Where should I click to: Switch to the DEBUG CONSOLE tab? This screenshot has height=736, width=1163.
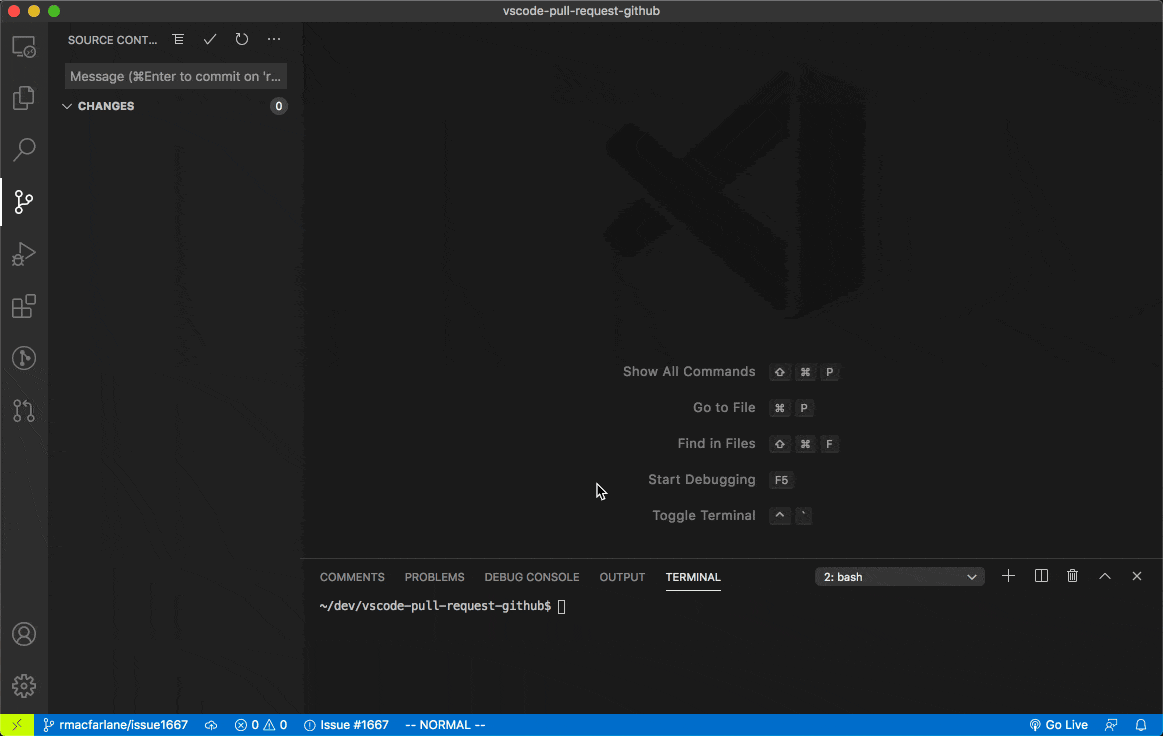click(531, 577)
